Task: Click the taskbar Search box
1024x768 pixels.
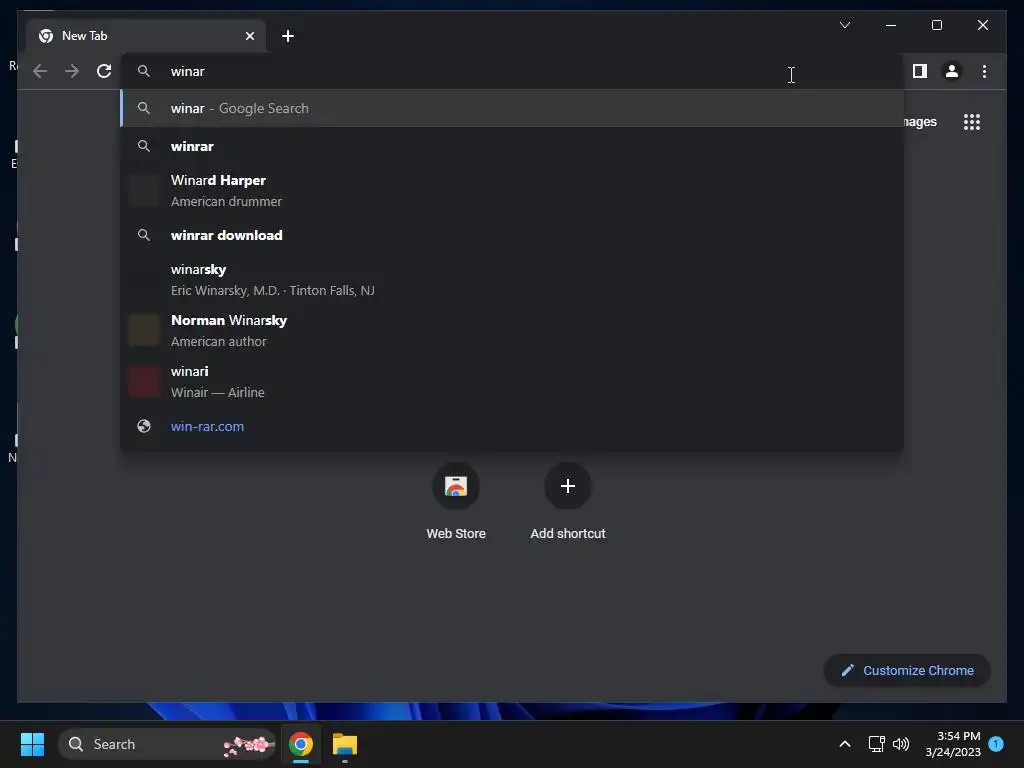Action: pos(167,744)
